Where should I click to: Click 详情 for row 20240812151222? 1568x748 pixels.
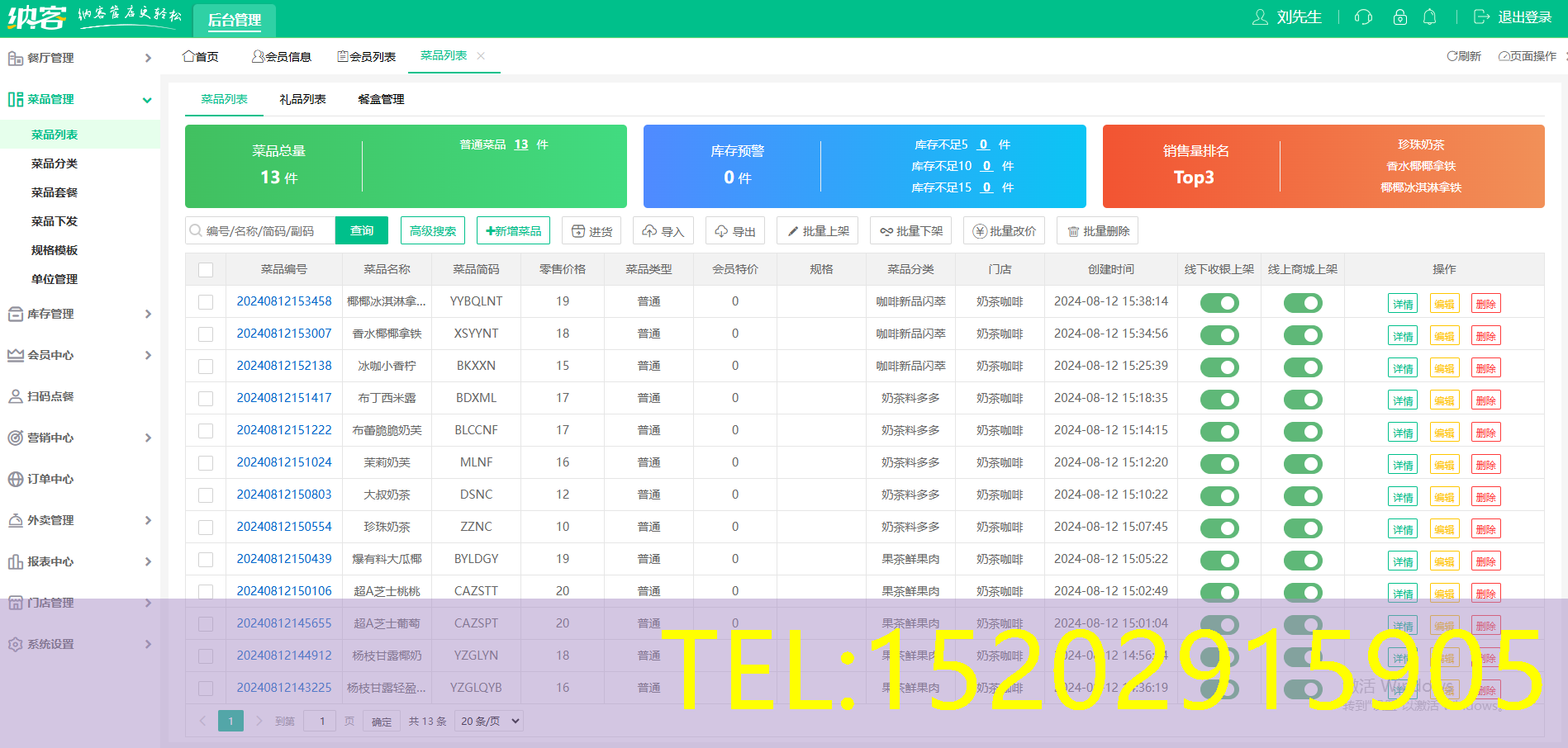tap(1403, 433)
